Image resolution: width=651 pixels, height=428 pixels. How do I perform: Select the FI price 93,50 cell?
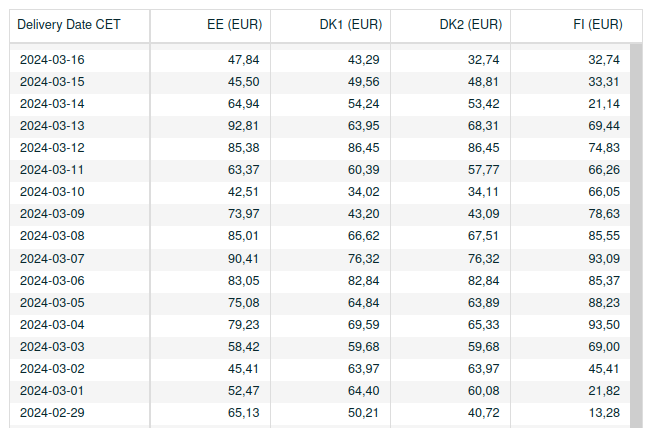point(570,325)
